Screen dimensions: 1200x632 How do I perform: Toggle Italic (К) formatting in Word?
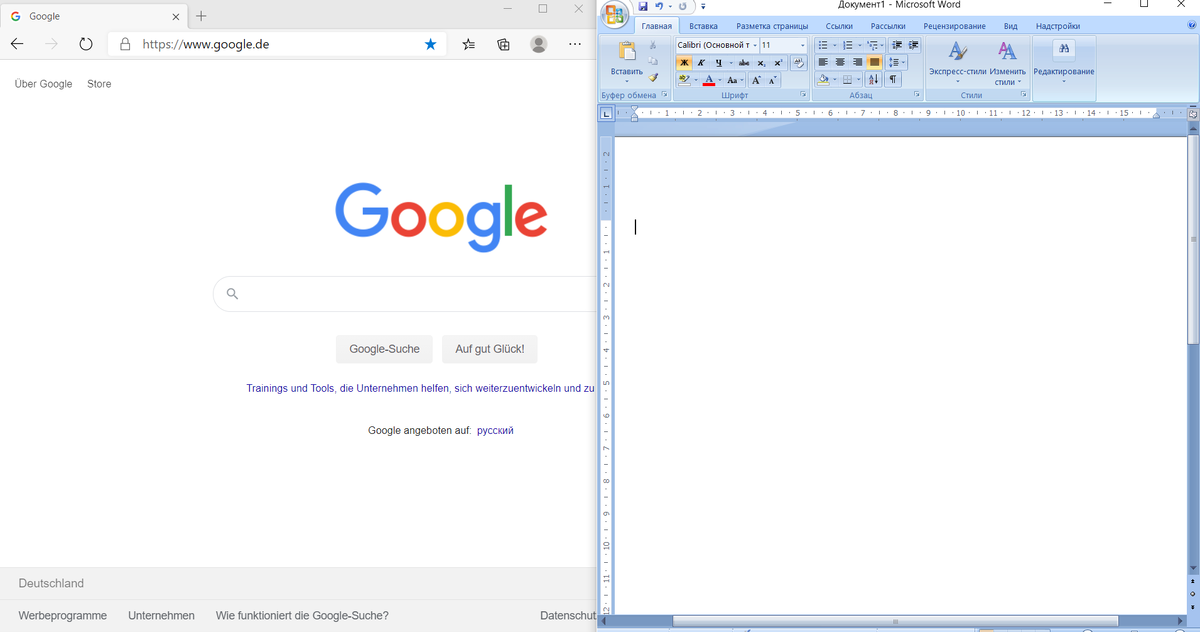tap(701, 63)
